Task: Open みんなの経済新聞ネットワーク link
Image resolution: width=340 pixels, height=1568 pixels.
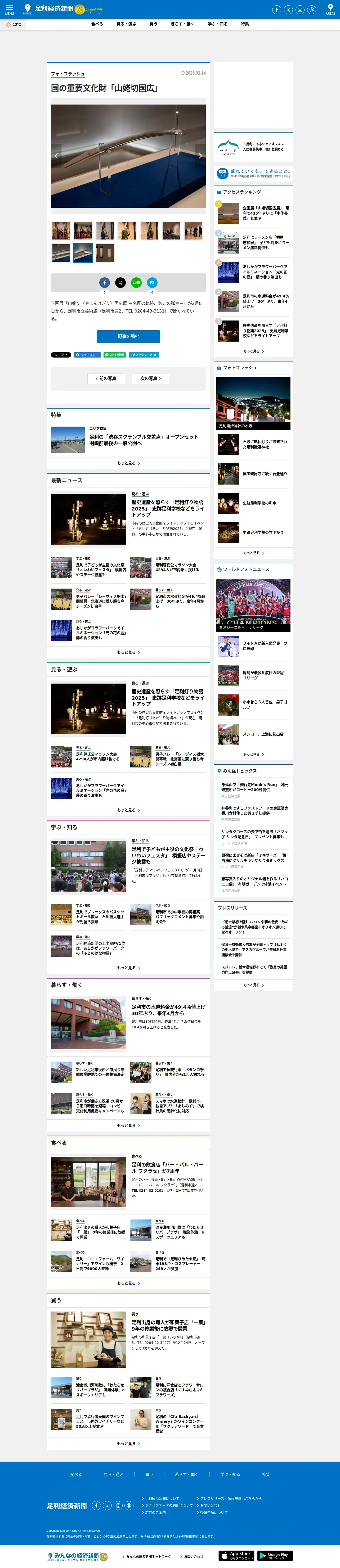Action: pos(149,1556)
